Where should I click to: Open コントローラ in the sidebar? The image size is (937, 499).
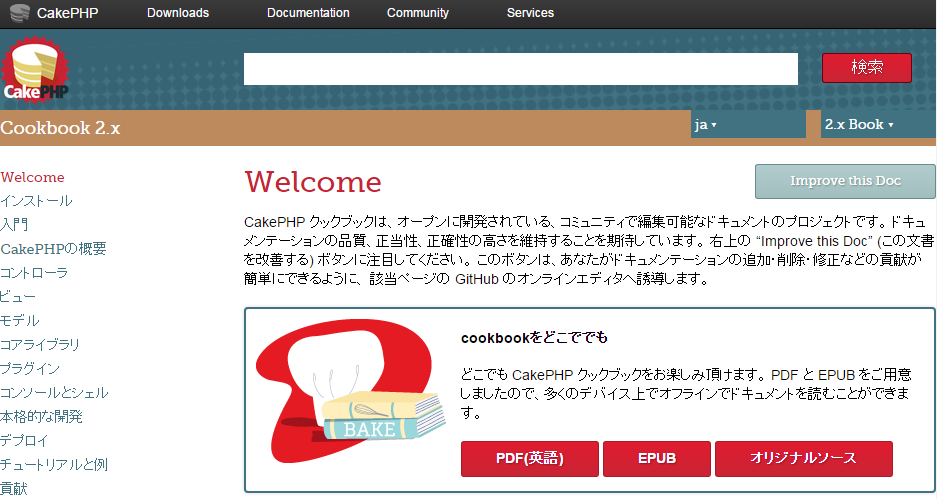click(x=34, y=273)
